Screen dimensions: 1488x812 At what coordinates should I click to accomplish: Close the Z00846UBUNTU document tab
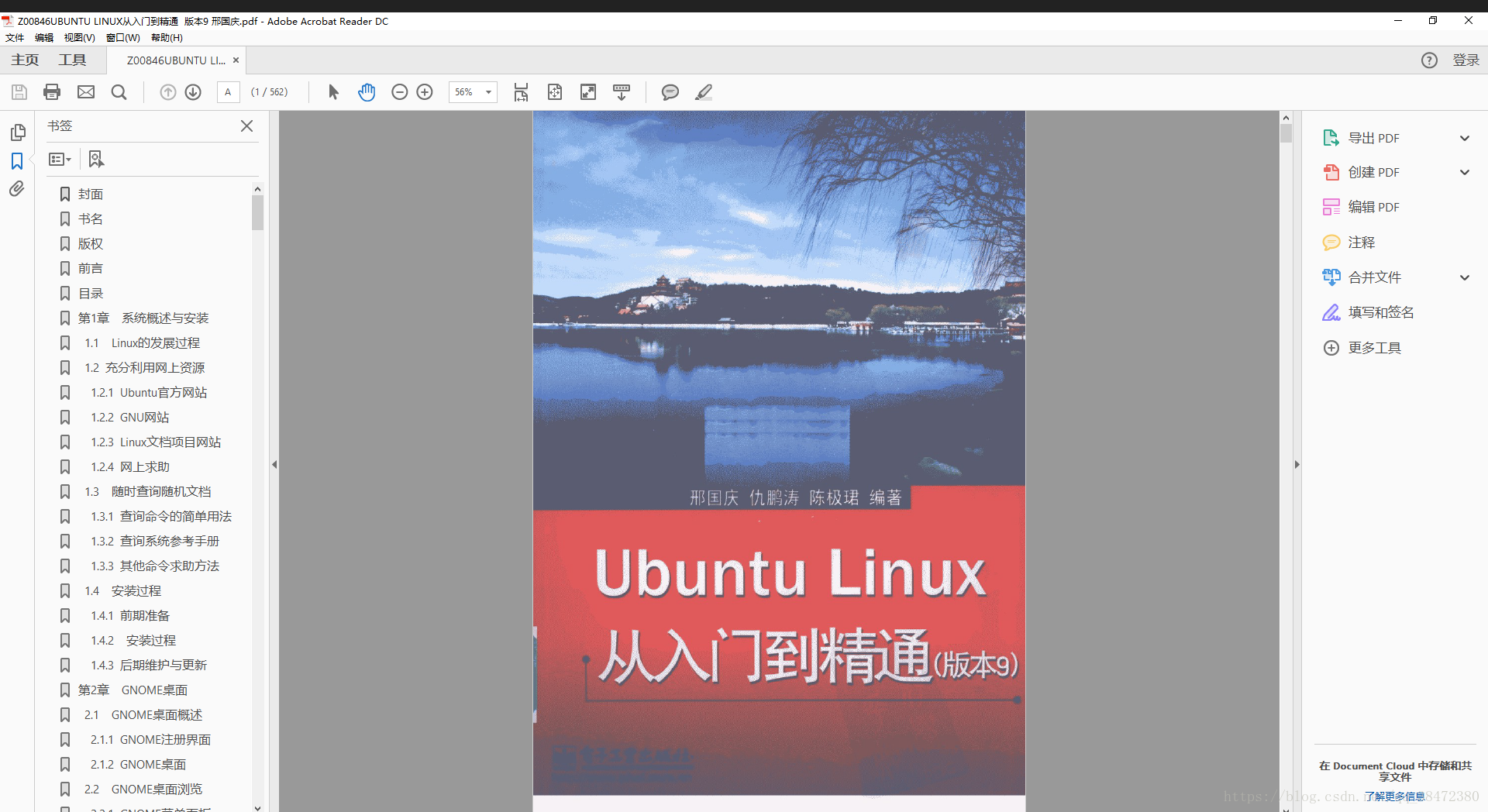[236, 60]
